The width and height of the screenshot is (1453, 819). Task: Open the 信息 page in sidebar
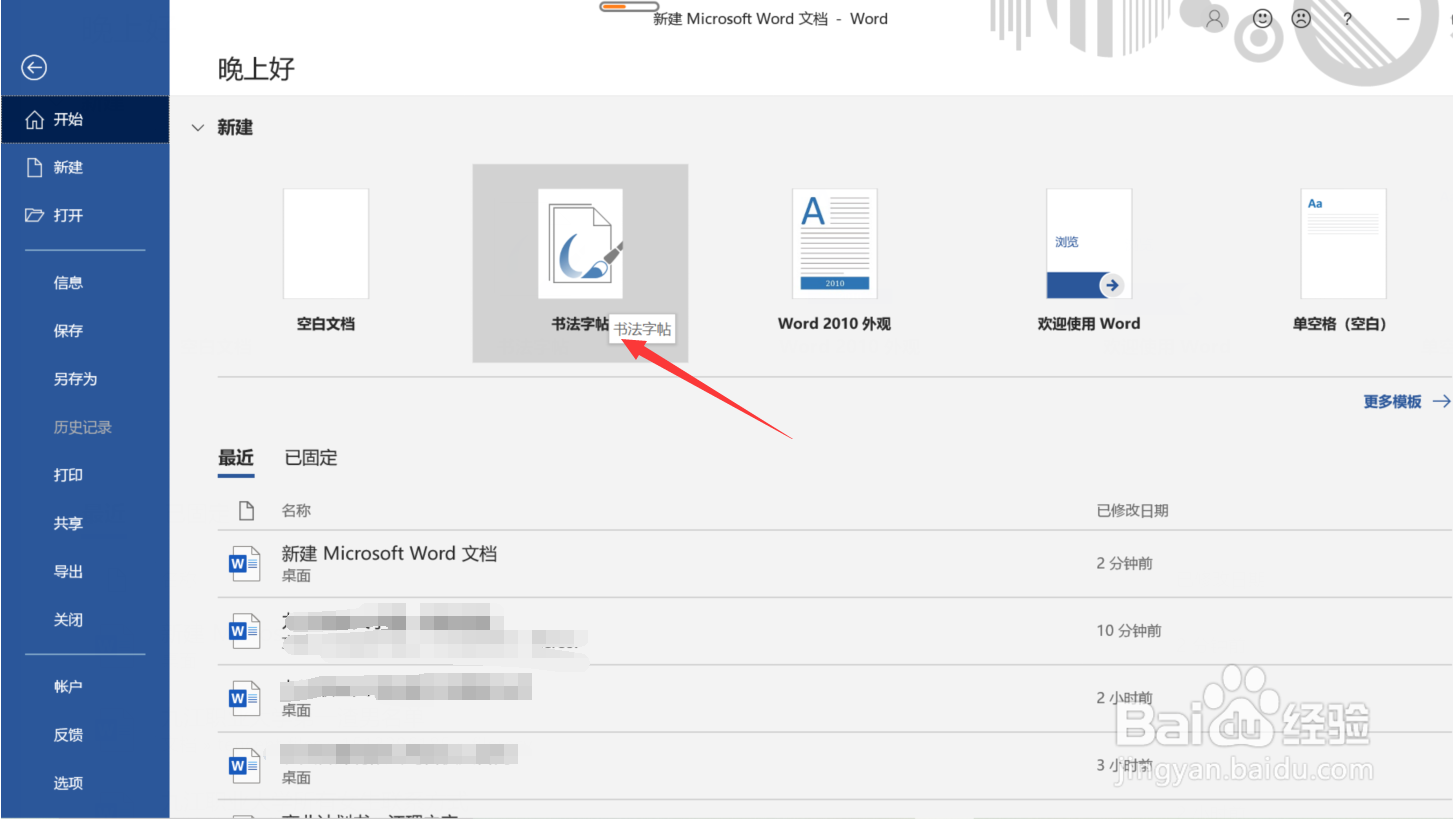68,283
